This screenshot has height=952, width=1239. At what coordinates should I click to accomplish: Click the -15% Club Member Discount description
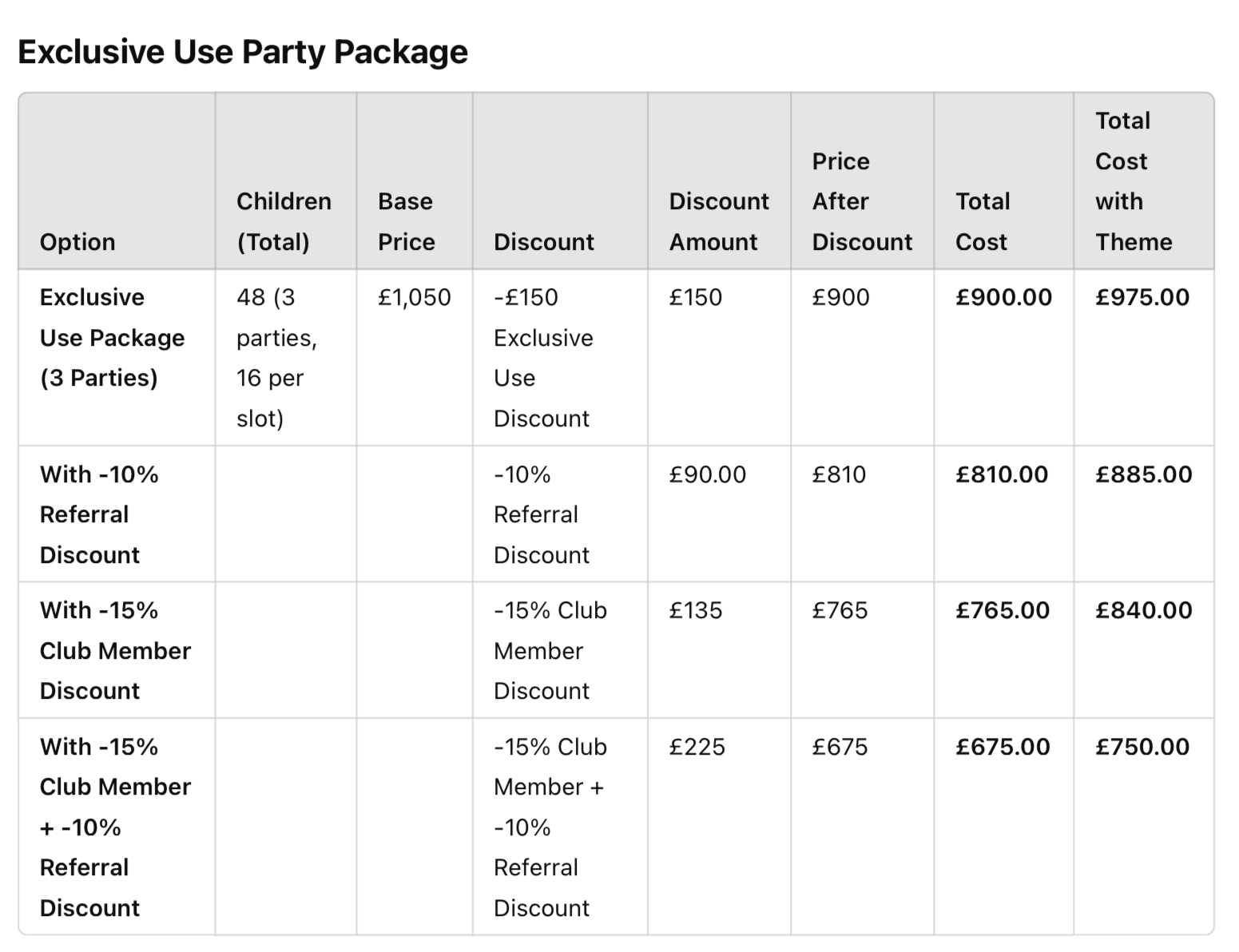(550, 650)
